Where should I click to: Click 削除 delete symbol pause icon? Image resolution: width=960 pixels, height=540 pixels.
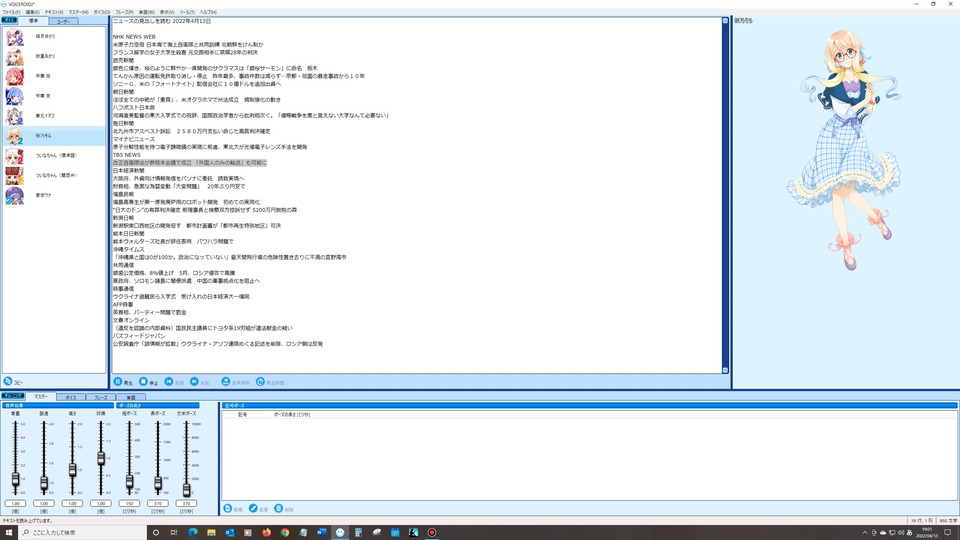click(279, 509)
